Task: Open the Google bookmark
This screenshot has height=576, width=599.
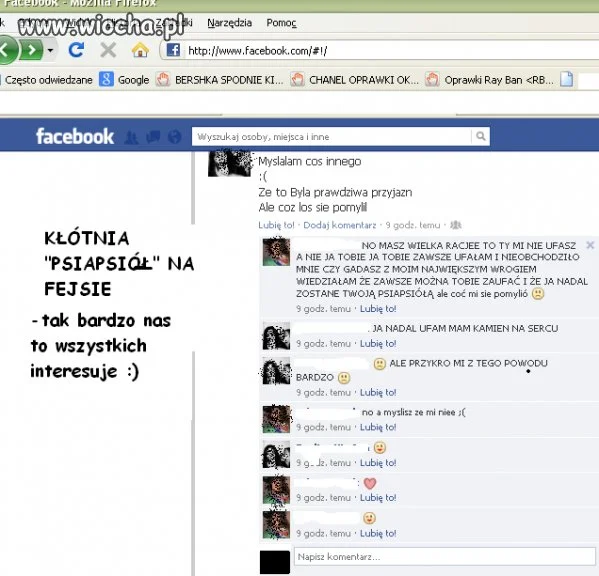Action: (124, 80)
